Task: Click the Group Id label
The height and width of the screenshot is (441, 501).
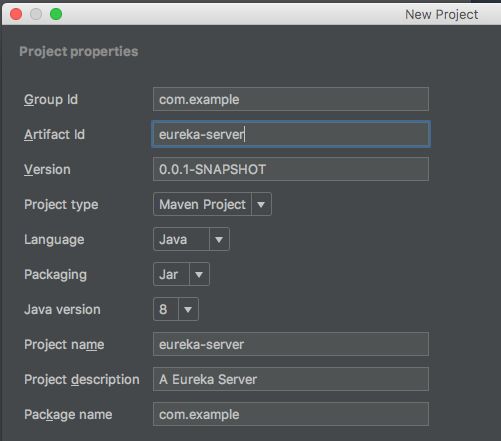Action: click(51, 100)
